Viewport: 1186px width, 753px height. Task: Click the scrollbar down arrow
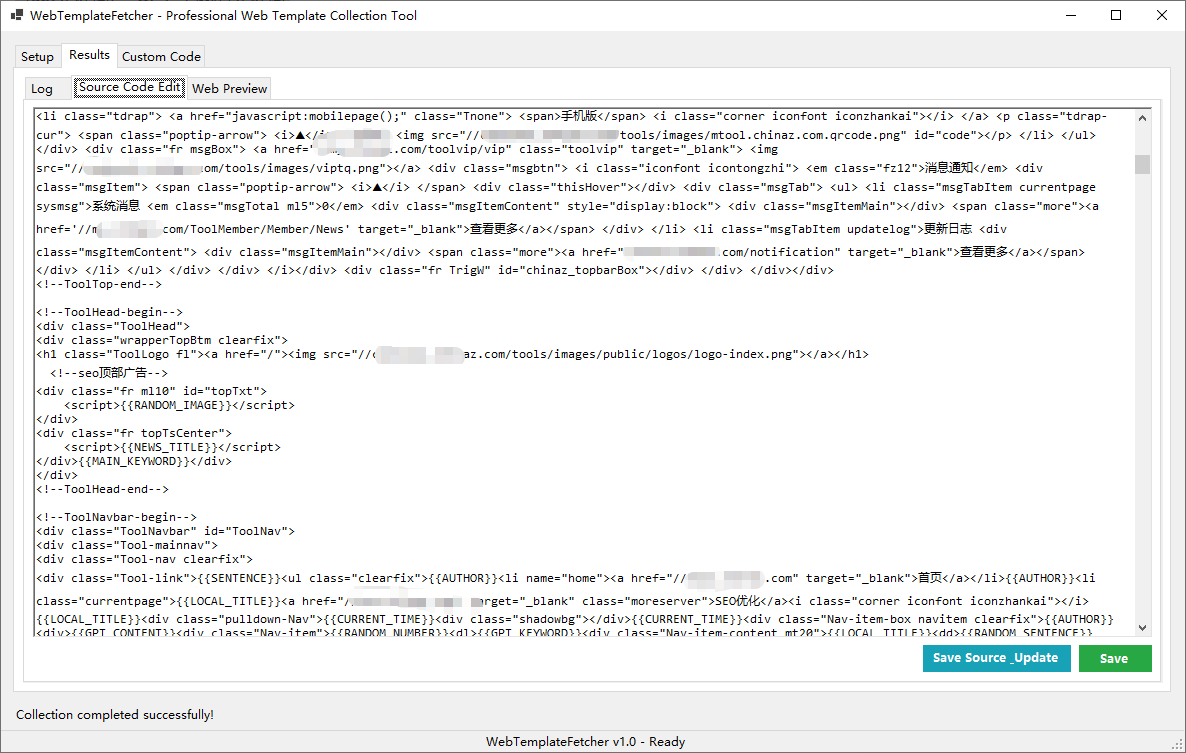(1142, 625)
